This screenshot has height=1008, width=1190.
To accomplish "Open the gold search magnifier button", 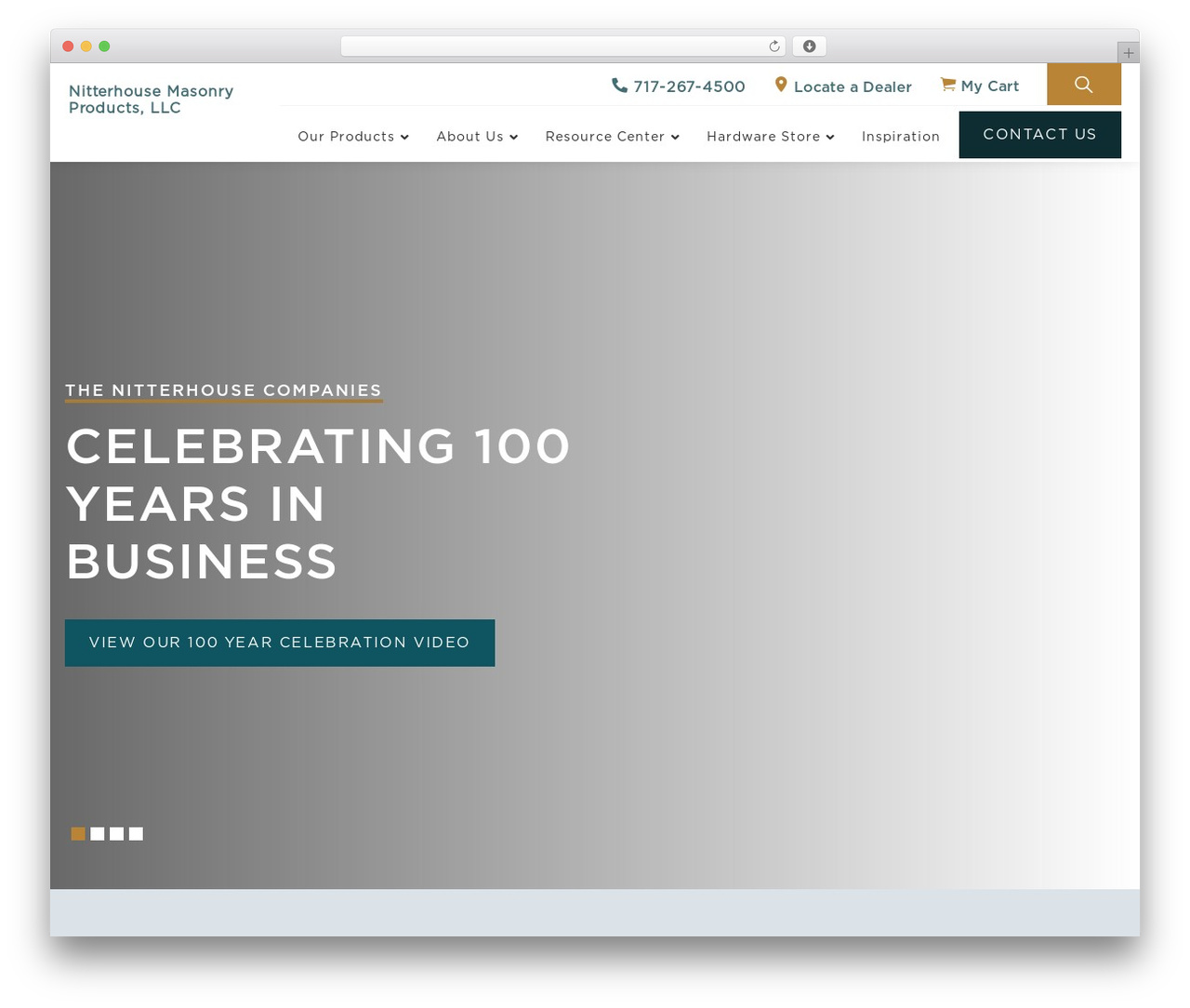I will [x=1083, y=85].
